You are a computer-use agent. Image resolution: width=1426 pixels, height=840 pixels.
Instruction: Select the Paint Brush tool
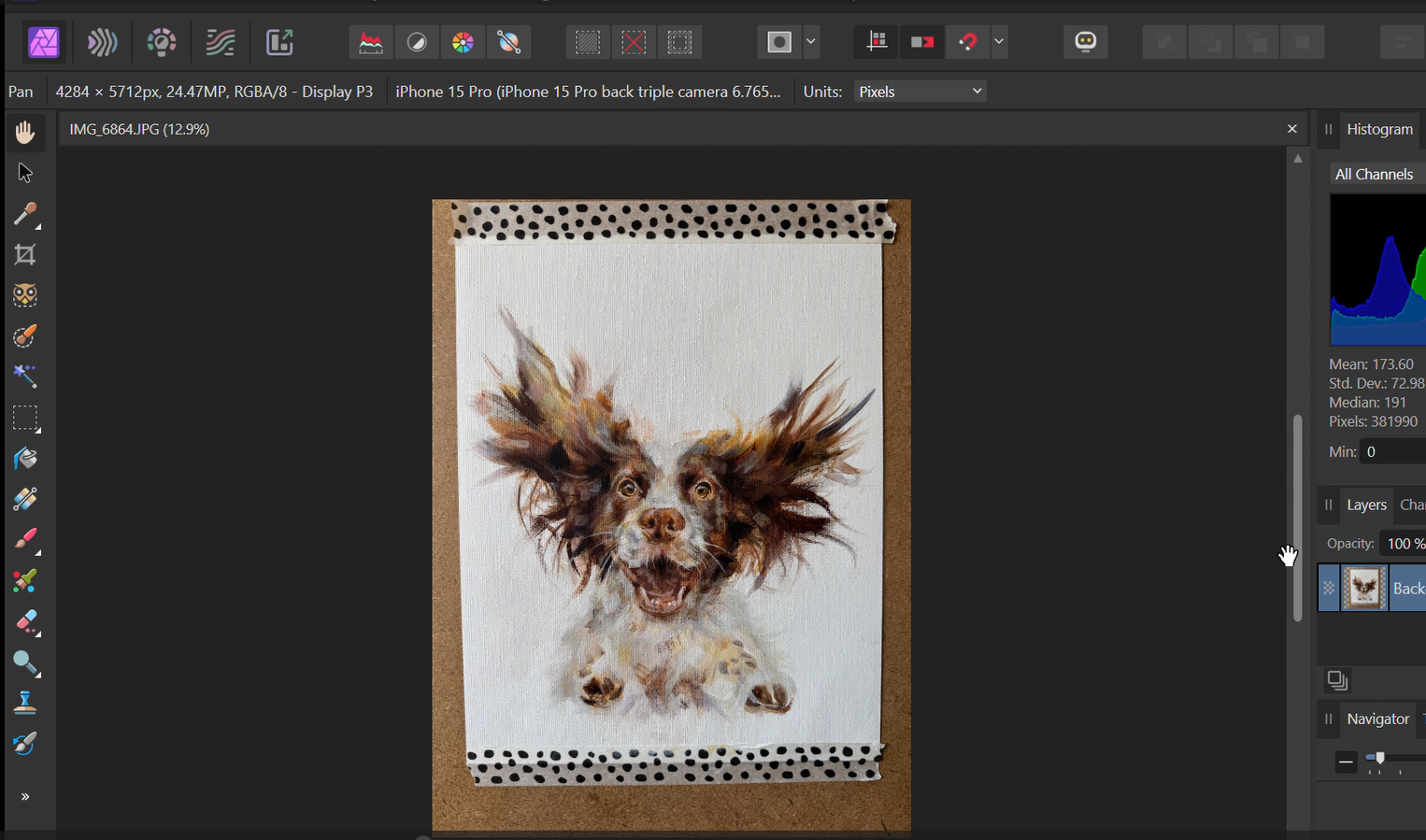pyautogui.click(x=25, y=539)
